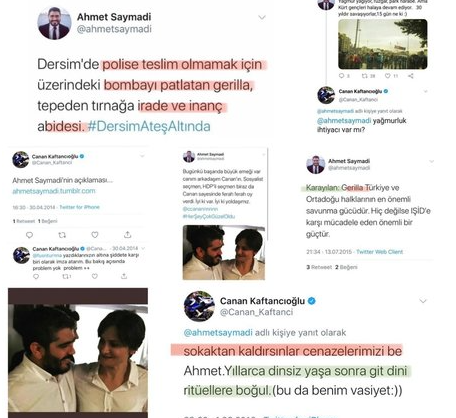Screen dimensions: 456x418
Task: Share the ahmetsaymadi.tumblr.com tweet via the upload icon
Action: click(x=127, y=235)
